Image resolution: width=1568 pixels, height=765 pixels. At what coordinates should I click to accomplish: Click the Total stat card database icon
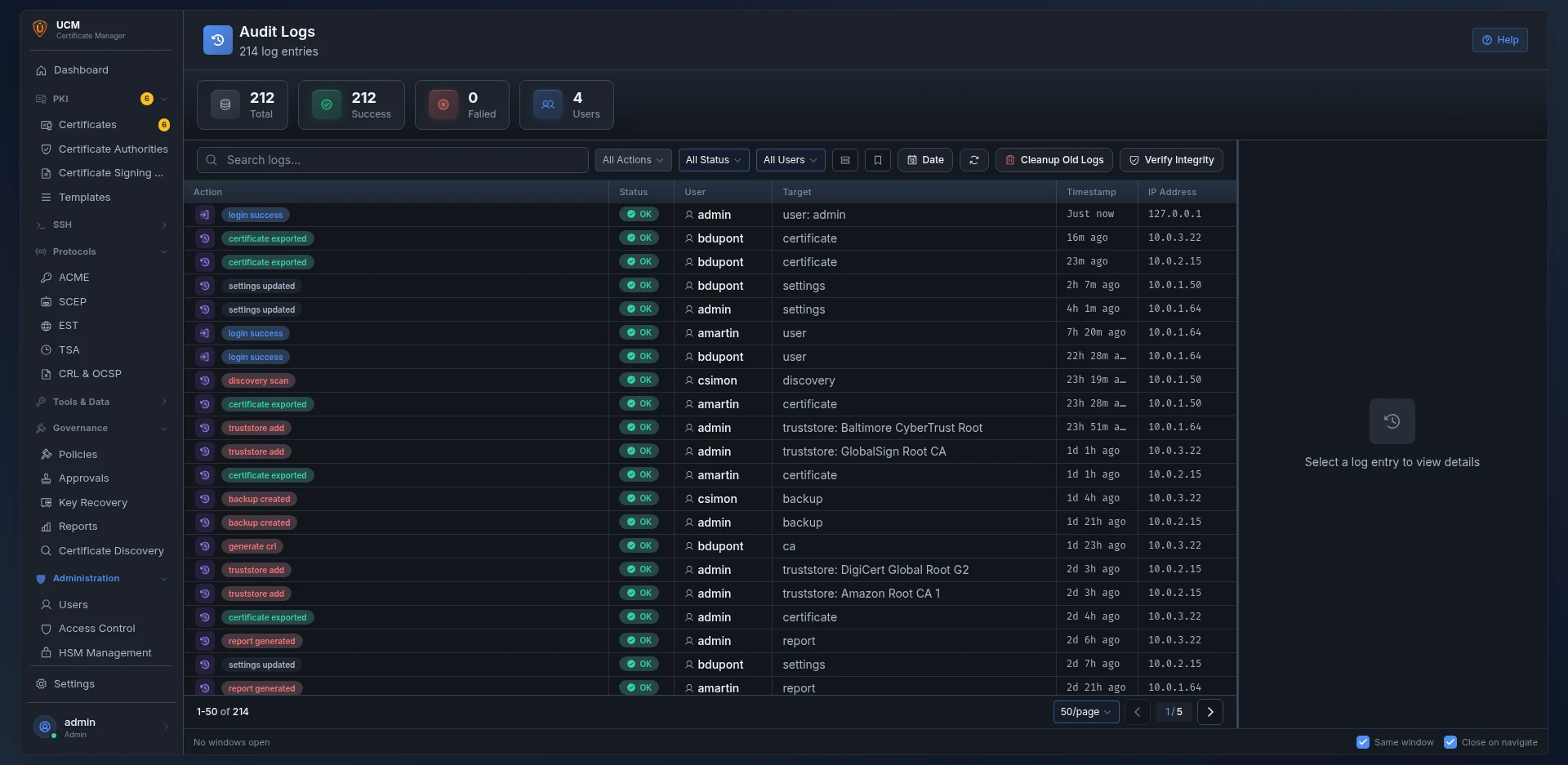(225, 105)
